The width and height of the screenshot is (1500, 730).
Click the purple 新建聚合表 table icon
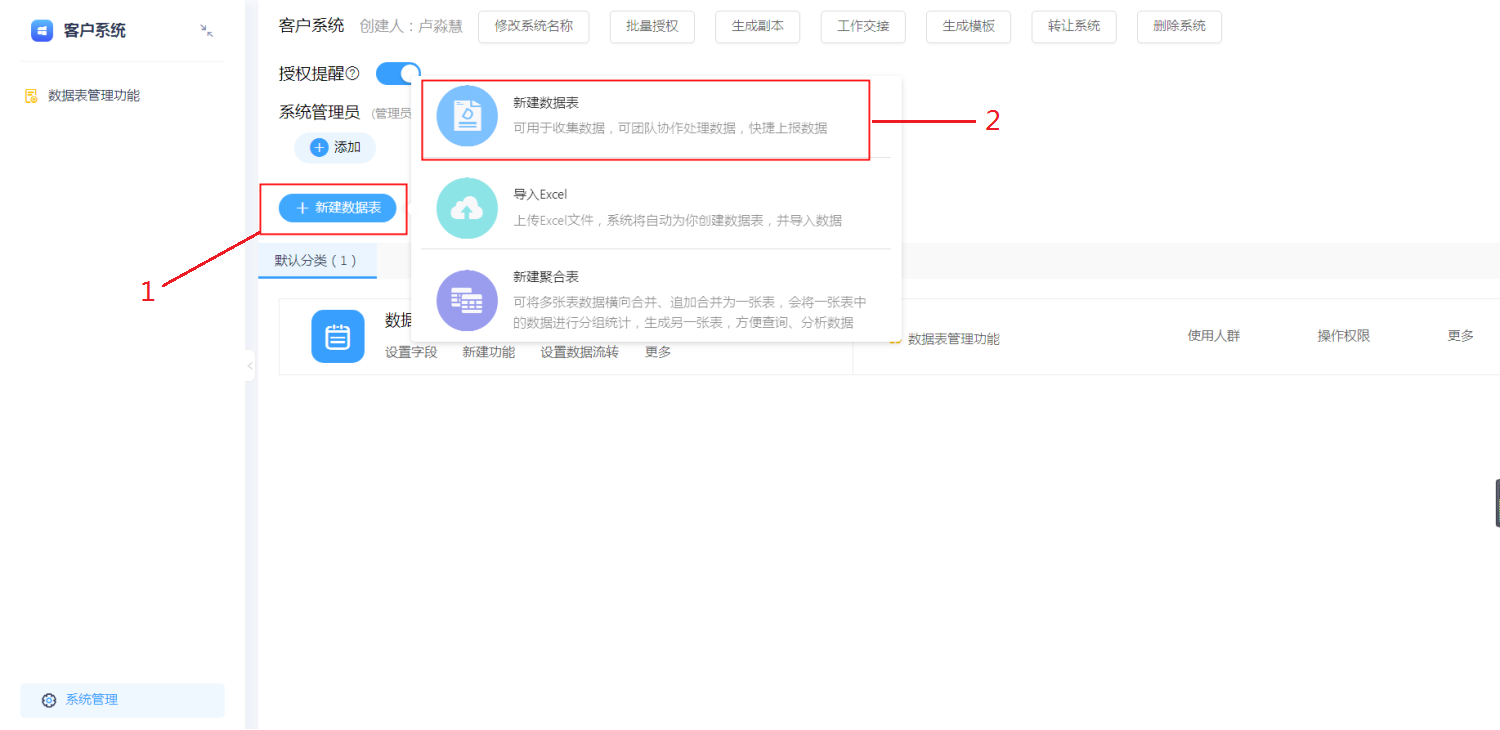click(467, 300)
